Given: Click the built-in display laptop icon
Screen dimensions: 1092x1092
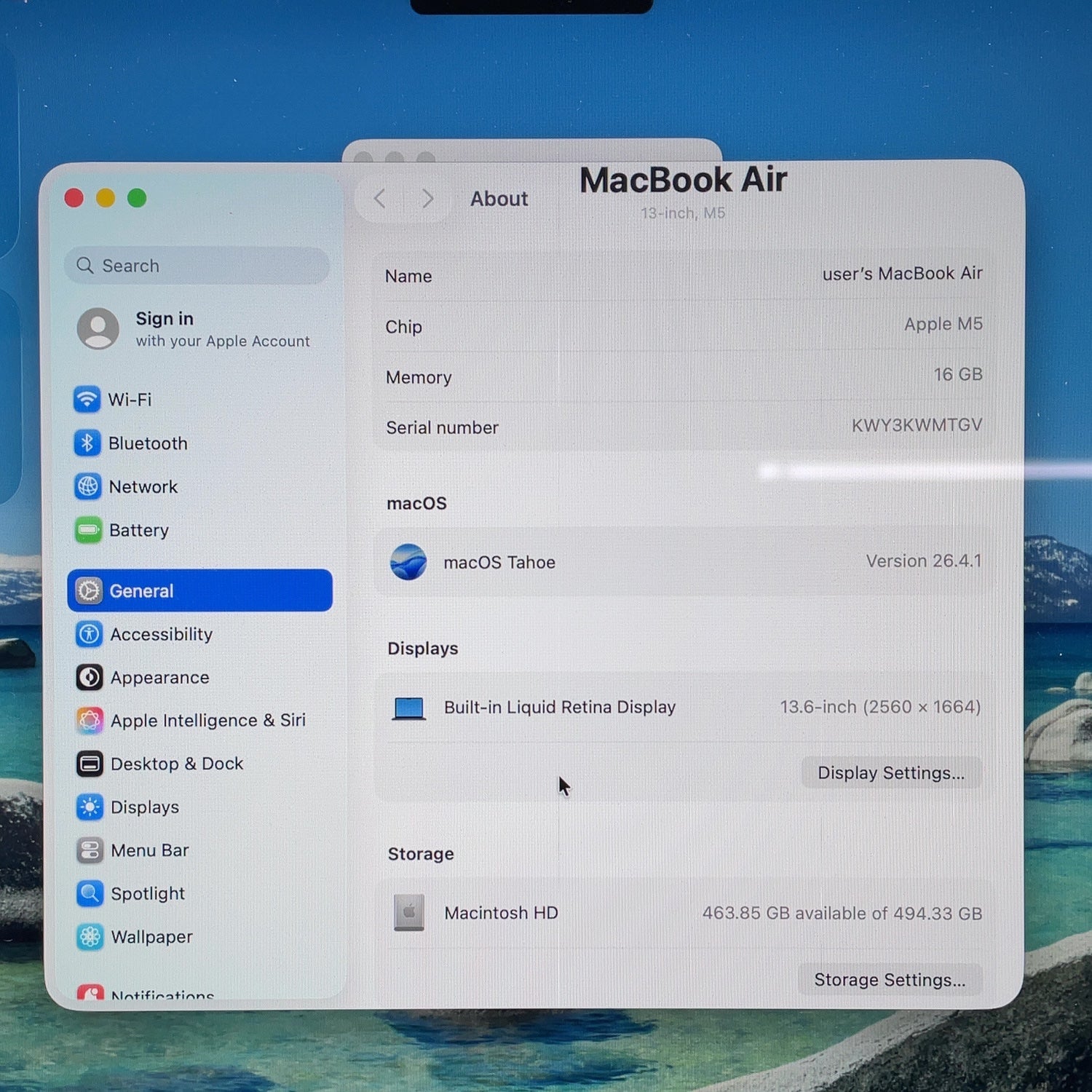Looking at the screenshot, I should tap(408, 708).
